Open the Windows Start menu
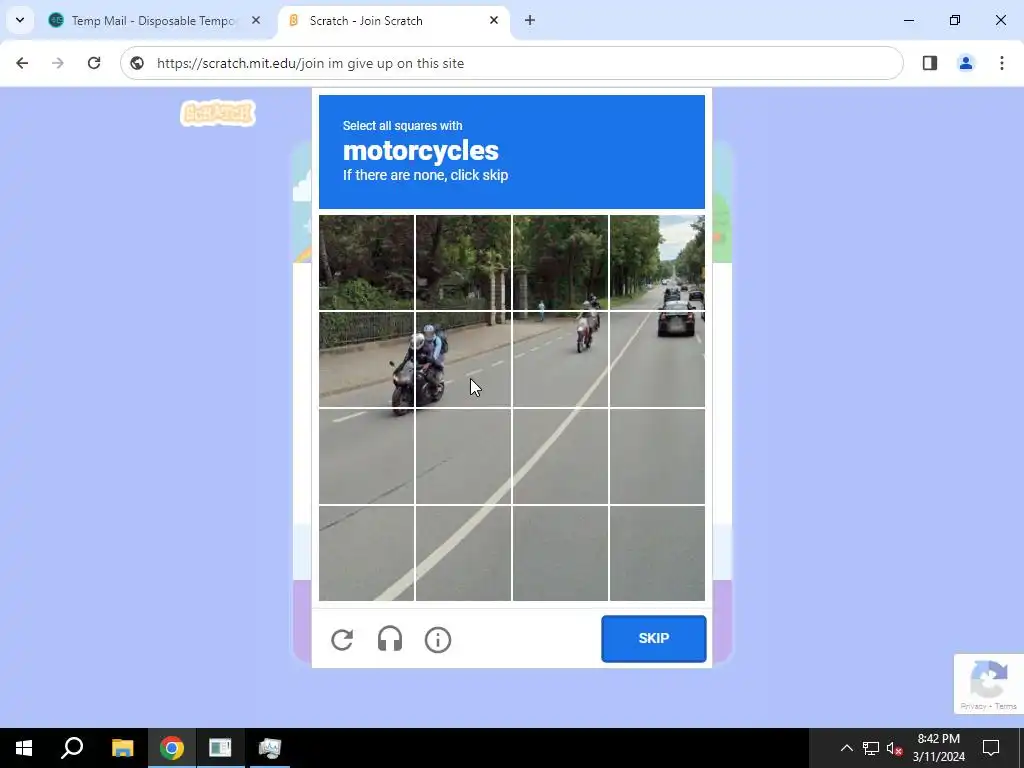This screenshot has width=1024, height=768. click(24, 748)
